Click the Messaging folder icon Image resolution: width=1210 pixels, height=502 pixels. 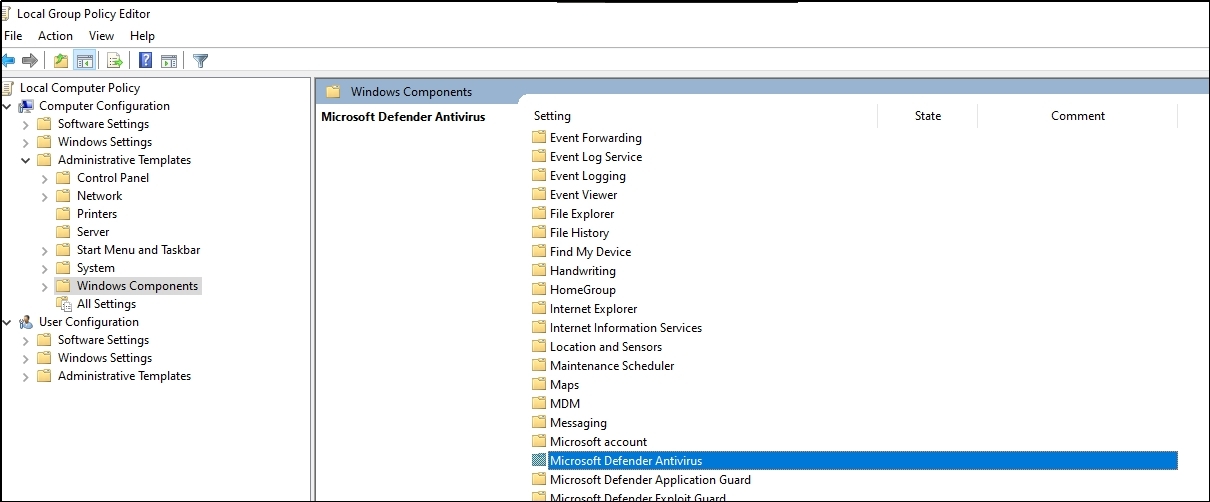tap(539, 423)
